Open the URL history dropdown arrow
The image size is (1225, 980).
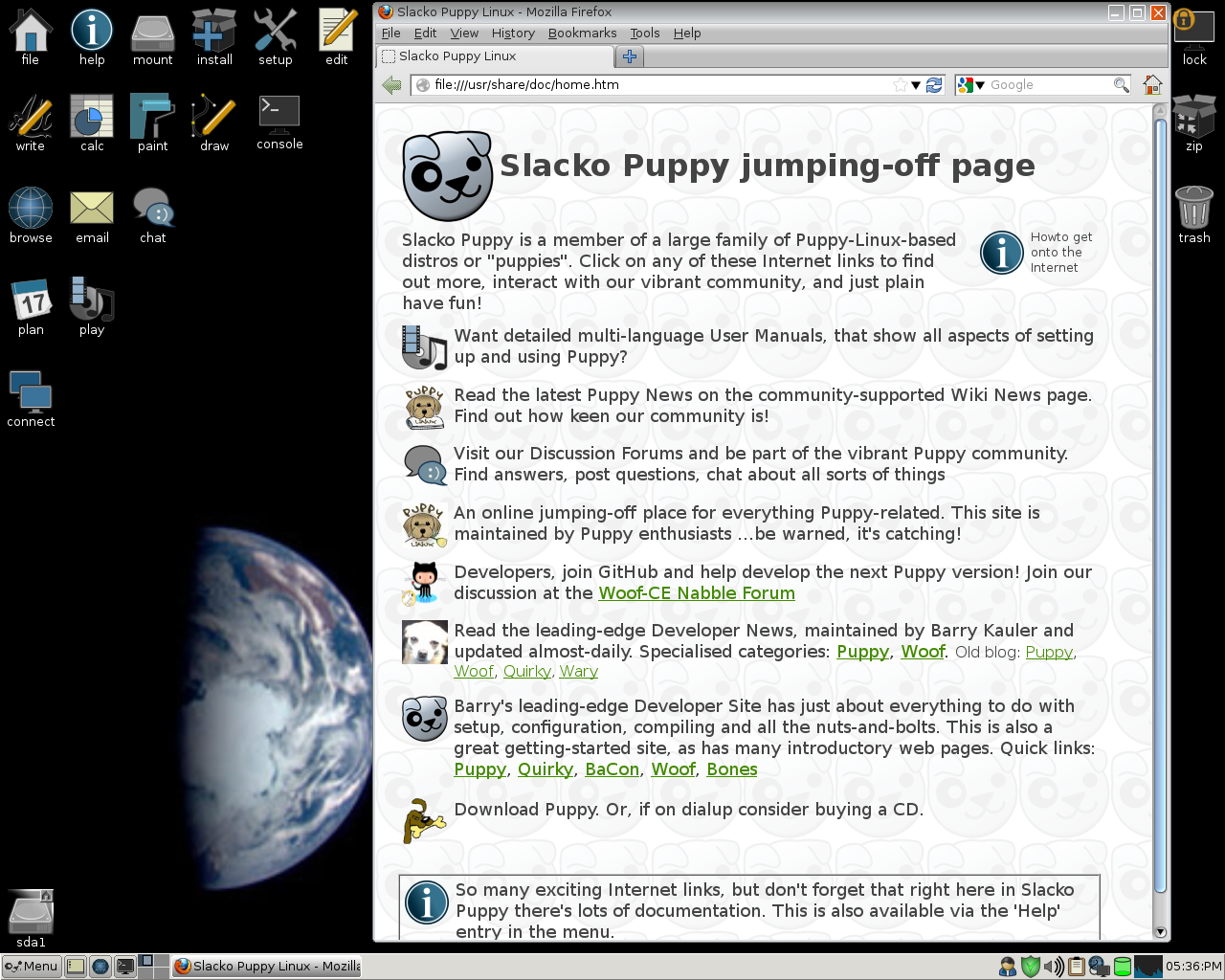tap(916, 85)
